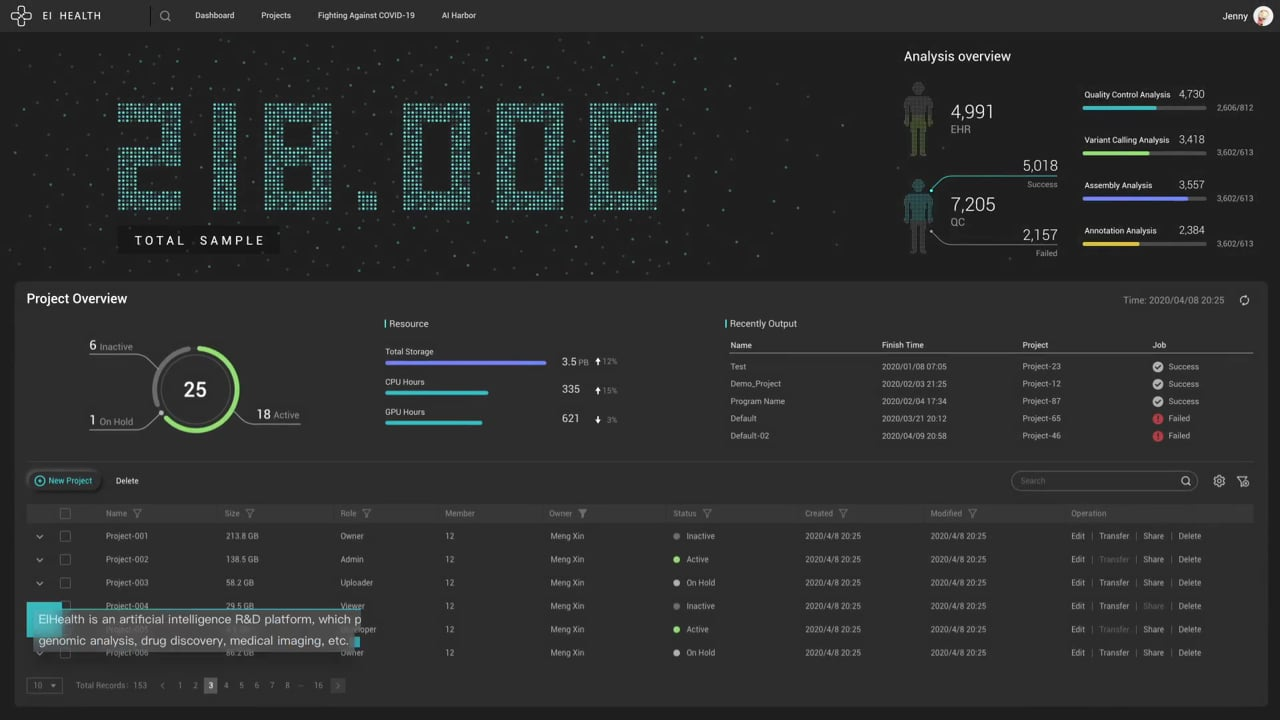Click the Name column filter icon
The height and width of the screenshot is (720, 1280).
pos(137,514)
